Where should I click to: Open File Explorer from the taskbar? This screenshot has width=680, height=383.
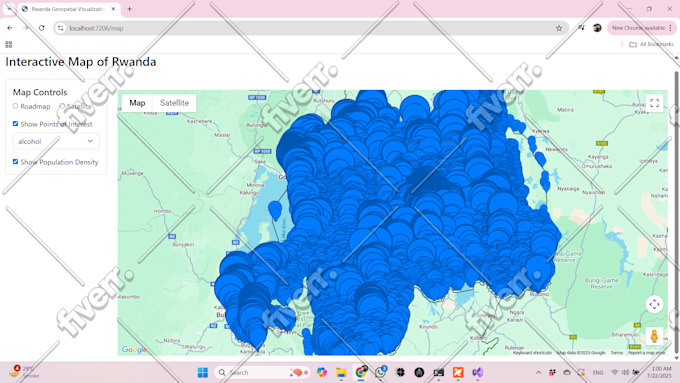click(341, 373)
